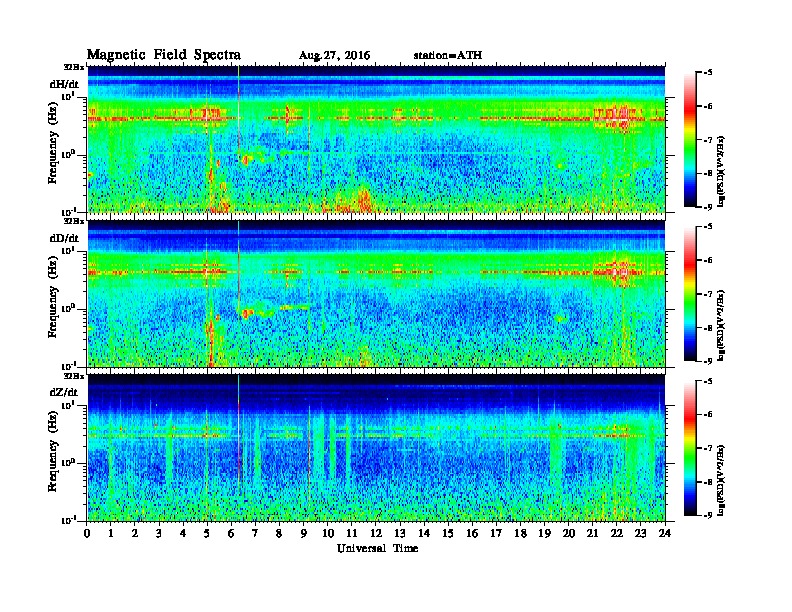Click hour "12" on the Universal Time axis

tap(376, 533)
